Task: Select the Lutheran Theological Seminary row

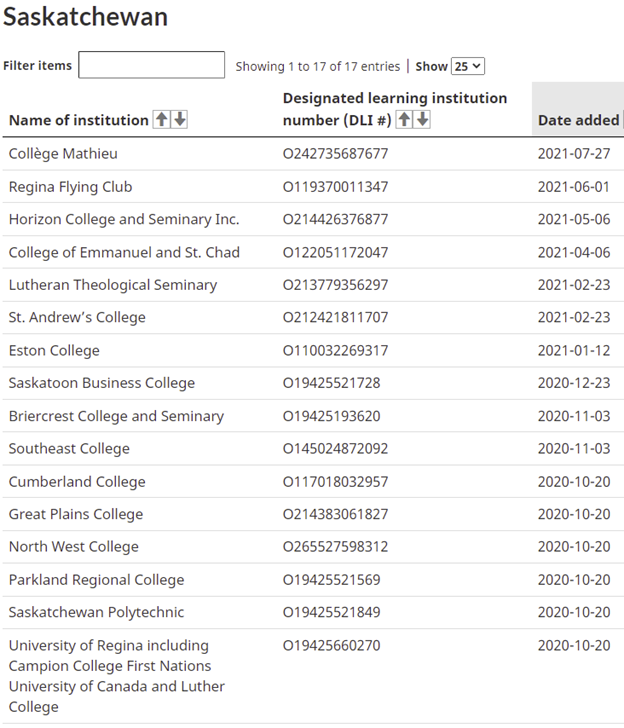Action: [313, 285]
